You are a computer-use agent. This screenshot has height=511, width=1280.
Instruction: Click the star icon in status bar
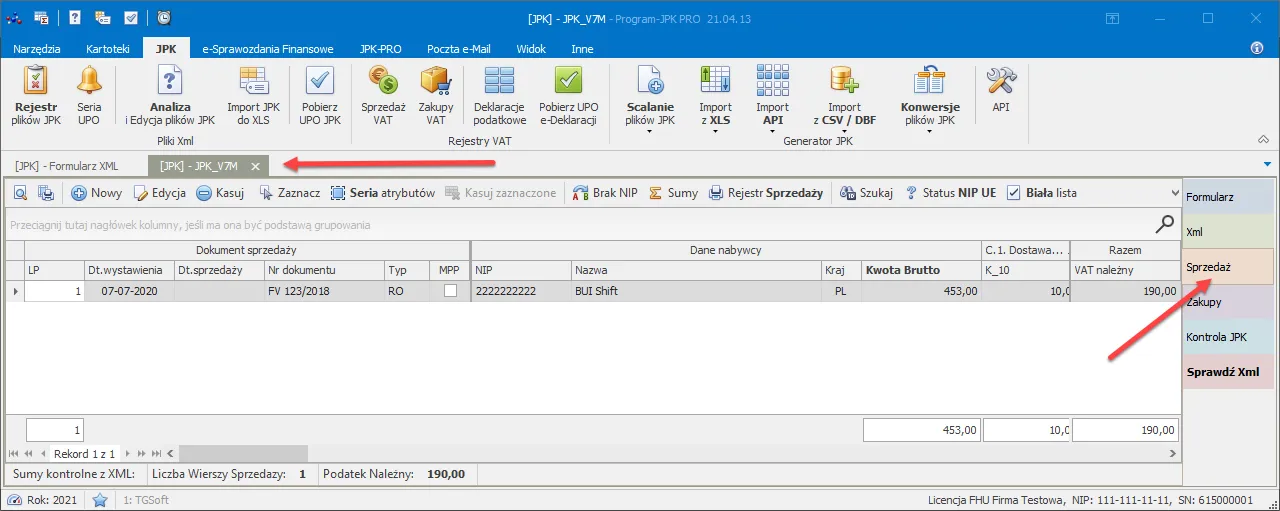click(100, 500)
